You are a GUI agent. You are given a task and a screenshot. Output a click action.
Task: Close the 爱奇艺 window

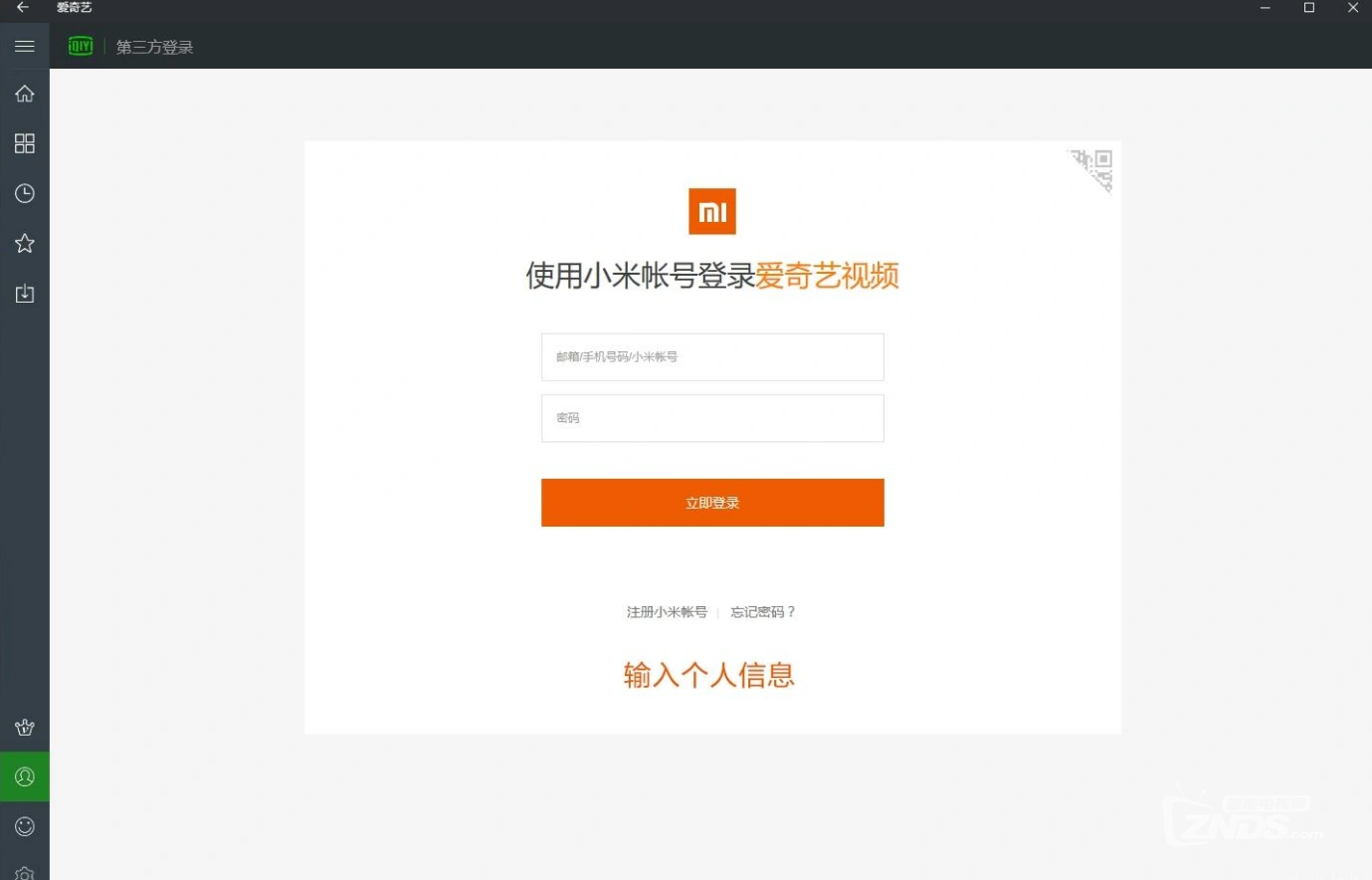1352,8
